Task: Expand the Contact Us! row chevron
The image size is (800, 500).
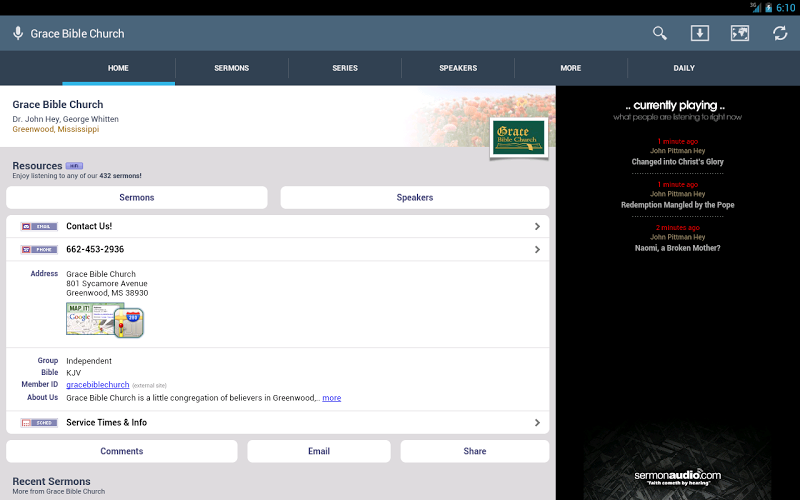Action: [537, 226]
